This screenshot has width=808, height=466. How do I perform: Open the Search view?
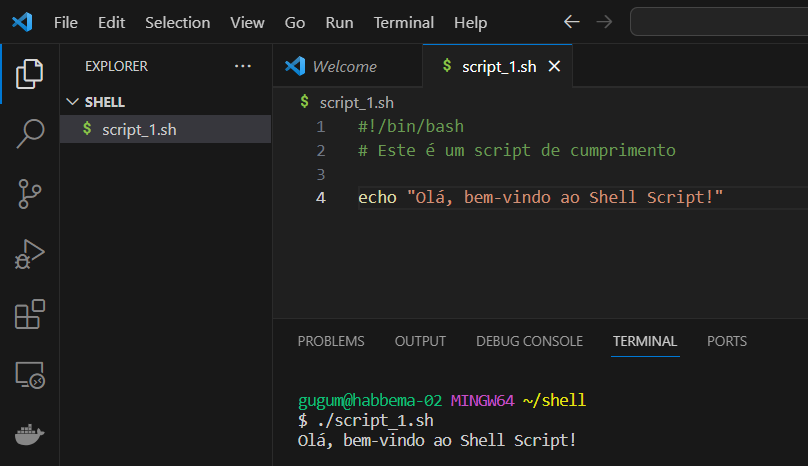[30, 133]
